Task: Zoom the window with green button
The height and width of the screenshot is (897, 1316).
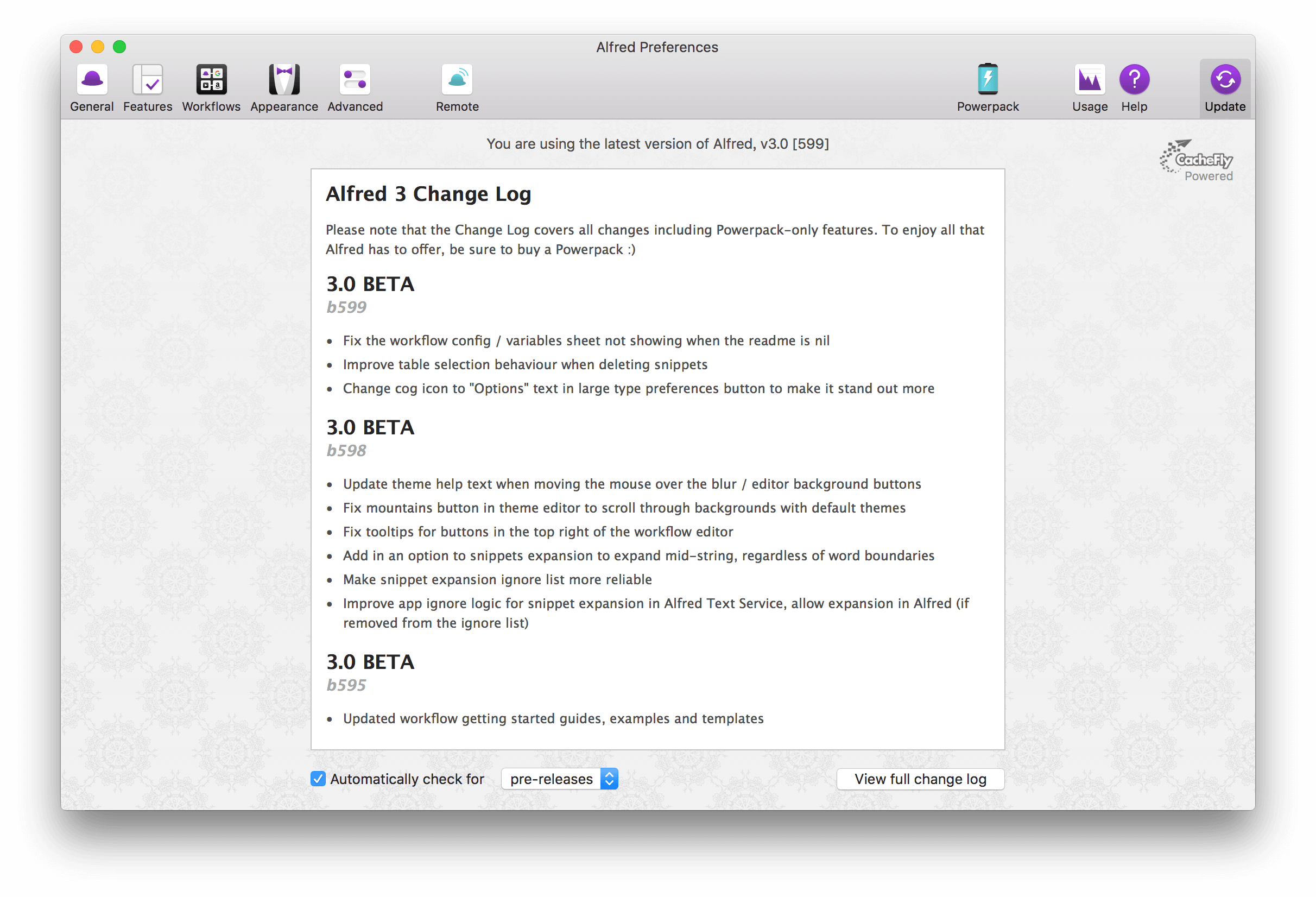Action: click(x=119, y=47)
